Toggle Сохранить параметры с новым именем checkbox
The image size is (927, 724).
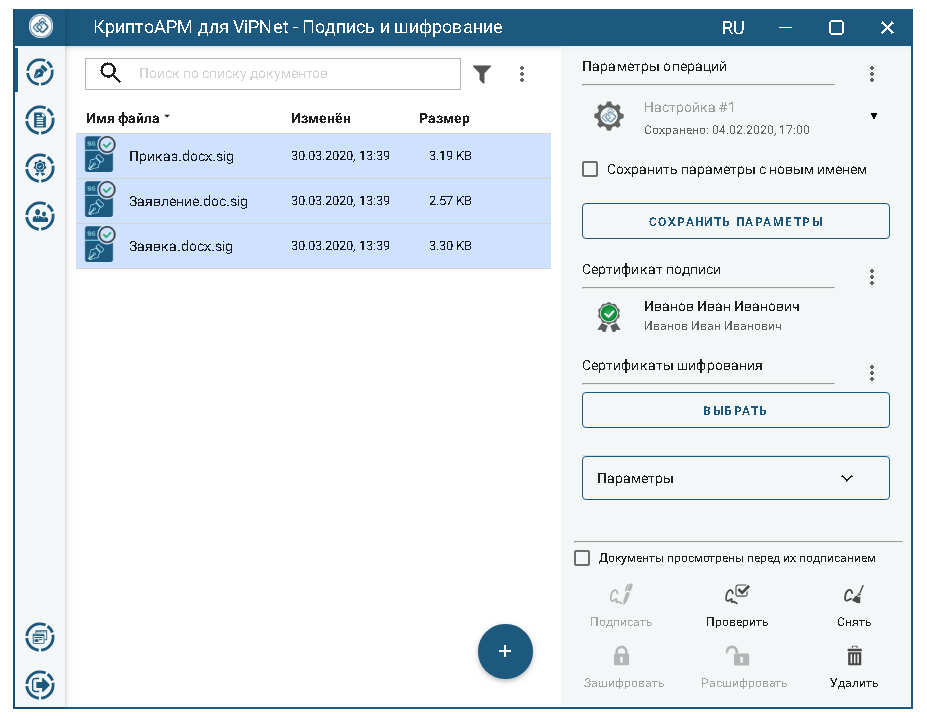tap(590, 170)
